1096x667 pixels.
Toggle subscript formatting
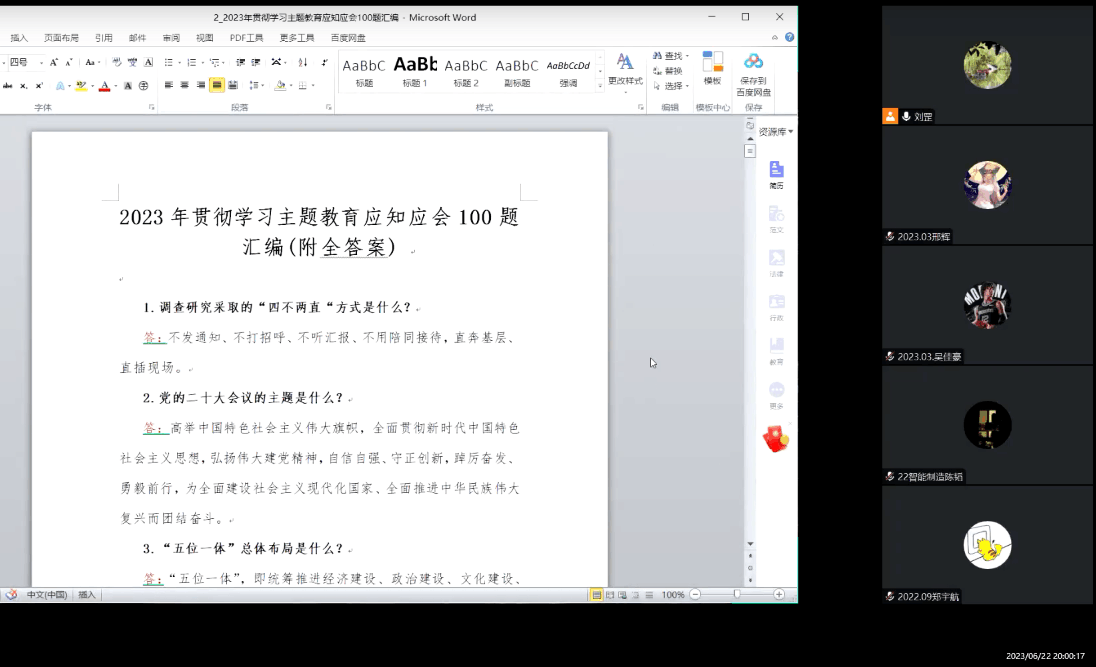pyautogui.click(x=23, y=85)
